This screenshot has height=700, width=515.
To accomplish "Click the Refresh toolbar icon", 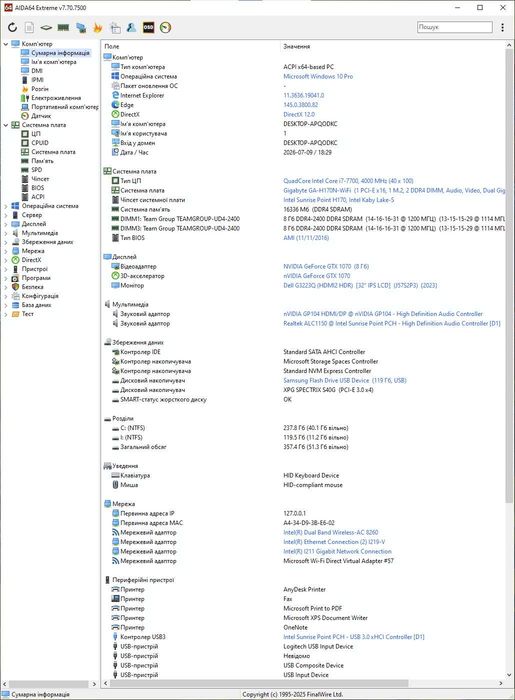I will [12, 28].
